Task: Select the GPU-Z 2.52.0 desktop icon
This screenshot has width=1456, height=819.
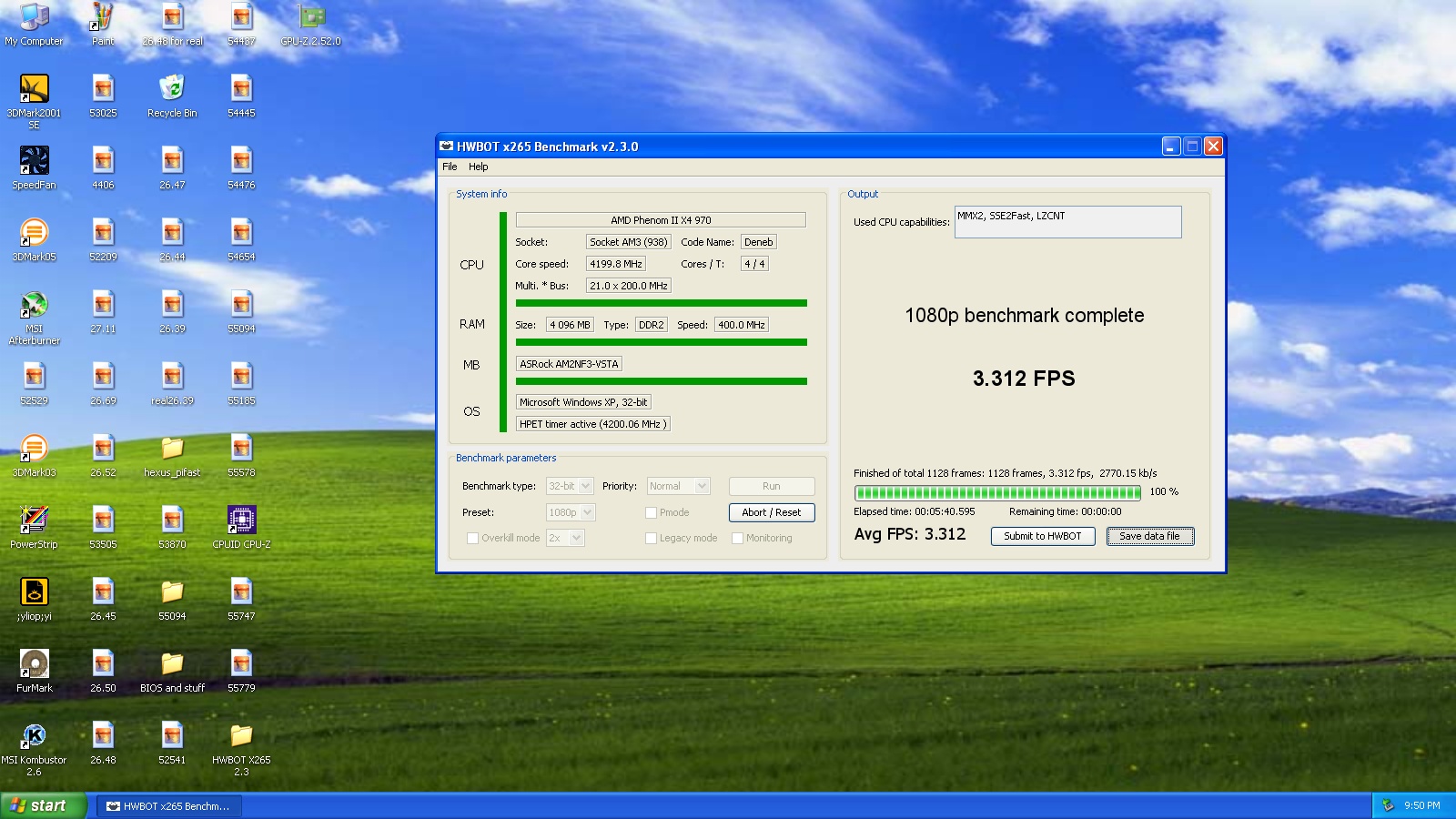Action: [311, 24]
